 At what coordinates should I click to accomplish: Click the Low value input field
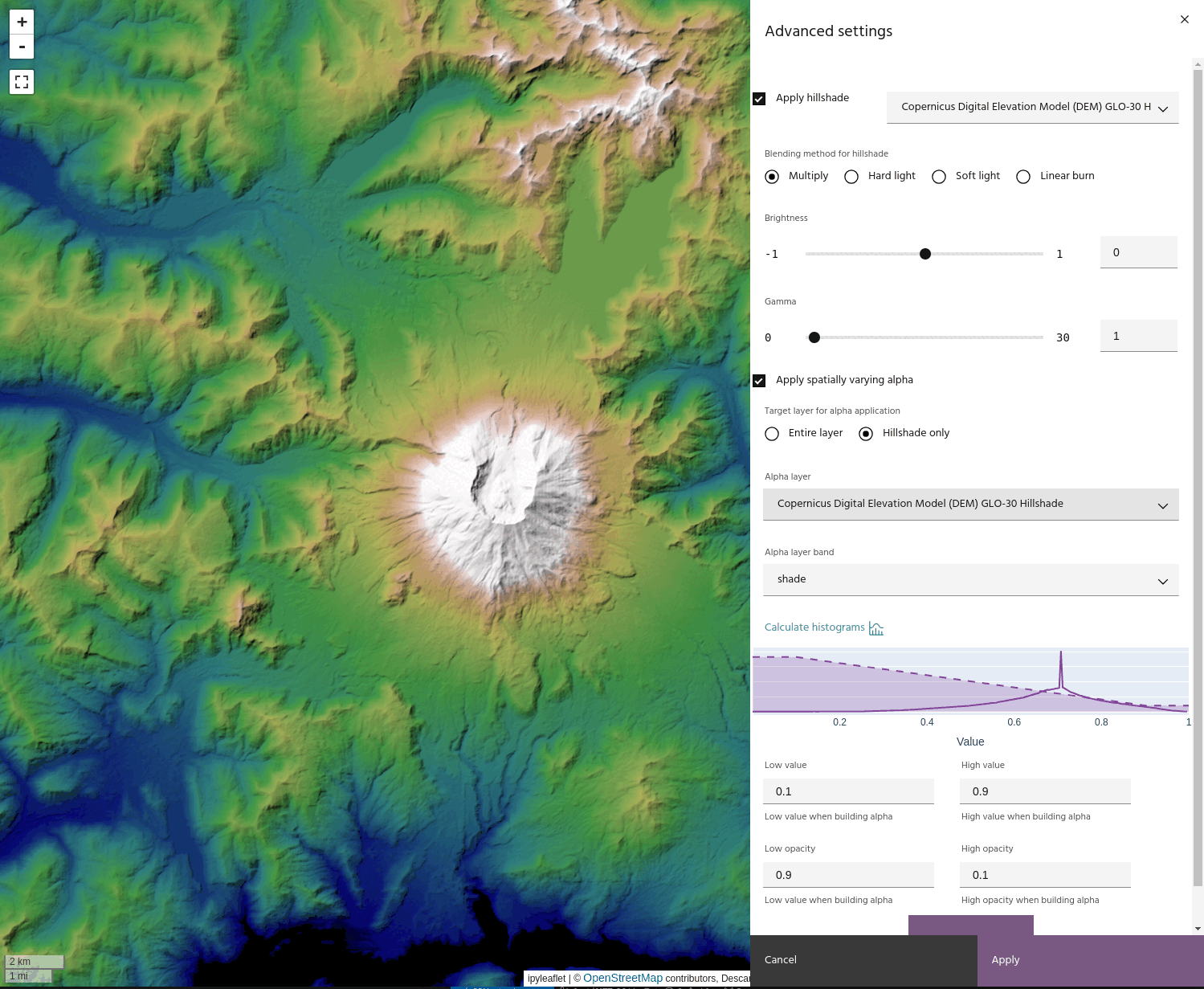tap(848, 791)
